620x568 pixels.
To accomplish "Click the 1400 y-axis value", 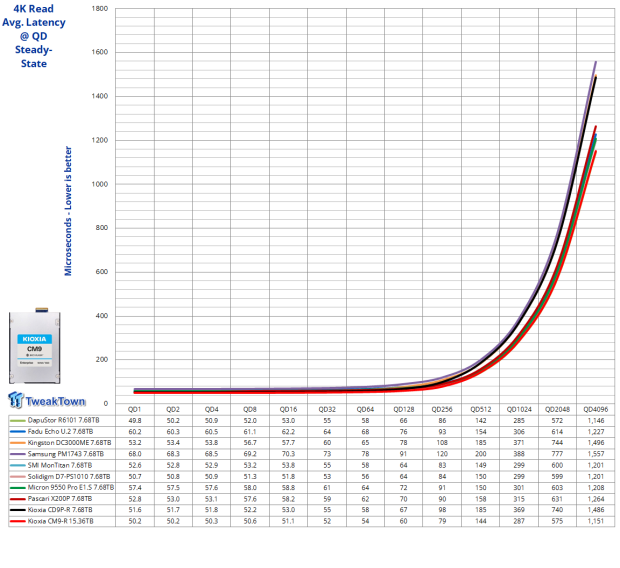I will 100,96.
